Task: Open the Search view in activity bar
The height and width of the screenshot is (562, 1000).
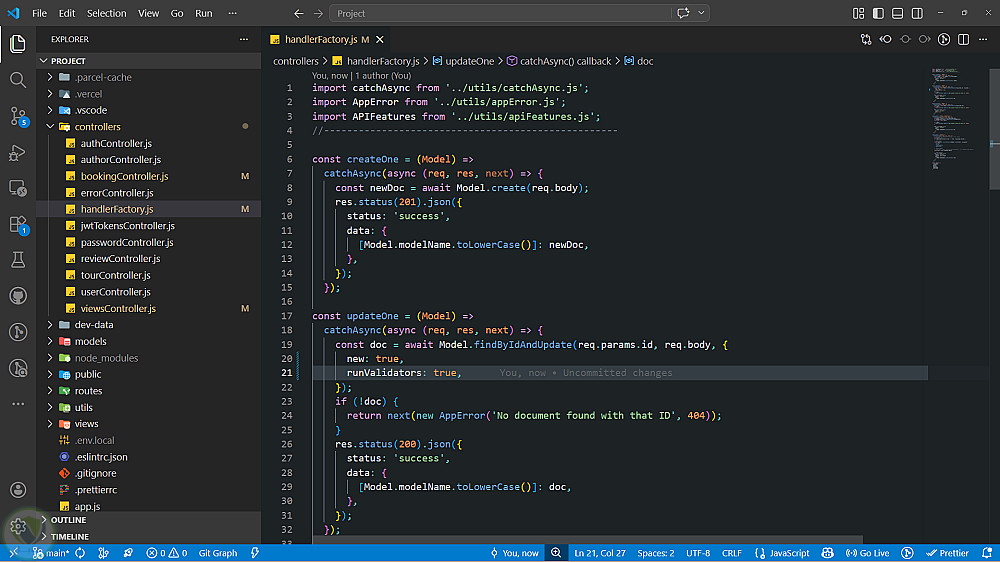Action: (18, 80)
